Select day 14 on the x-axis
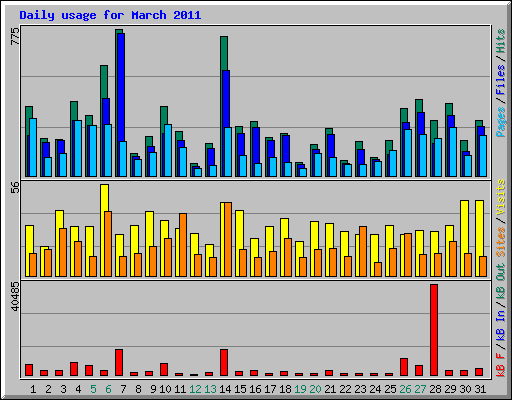Image resolution: width=512 pixels, height=400 pixels. [x=225, y=389]
